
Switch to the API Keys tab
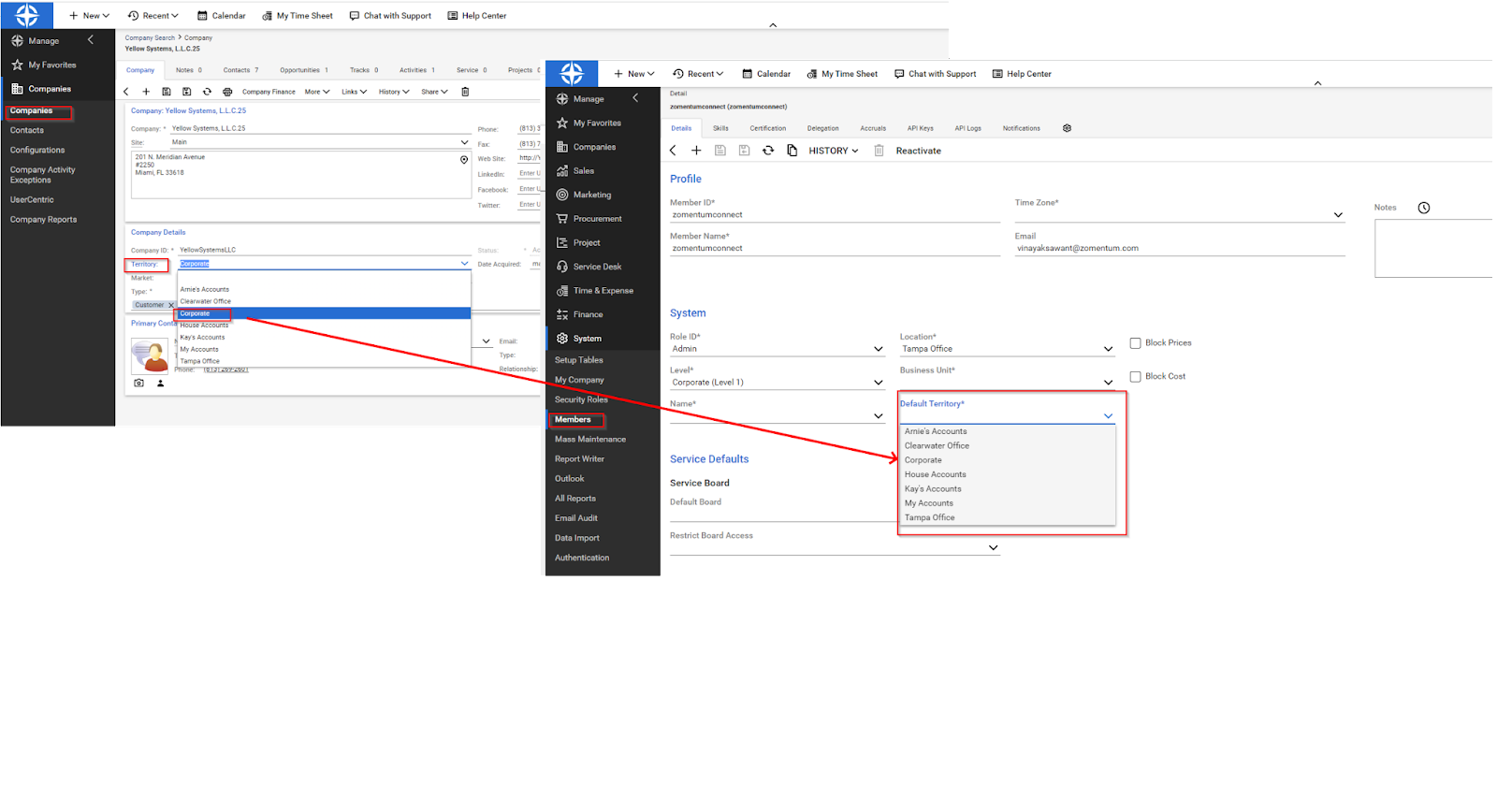click(x=920, y=128)
